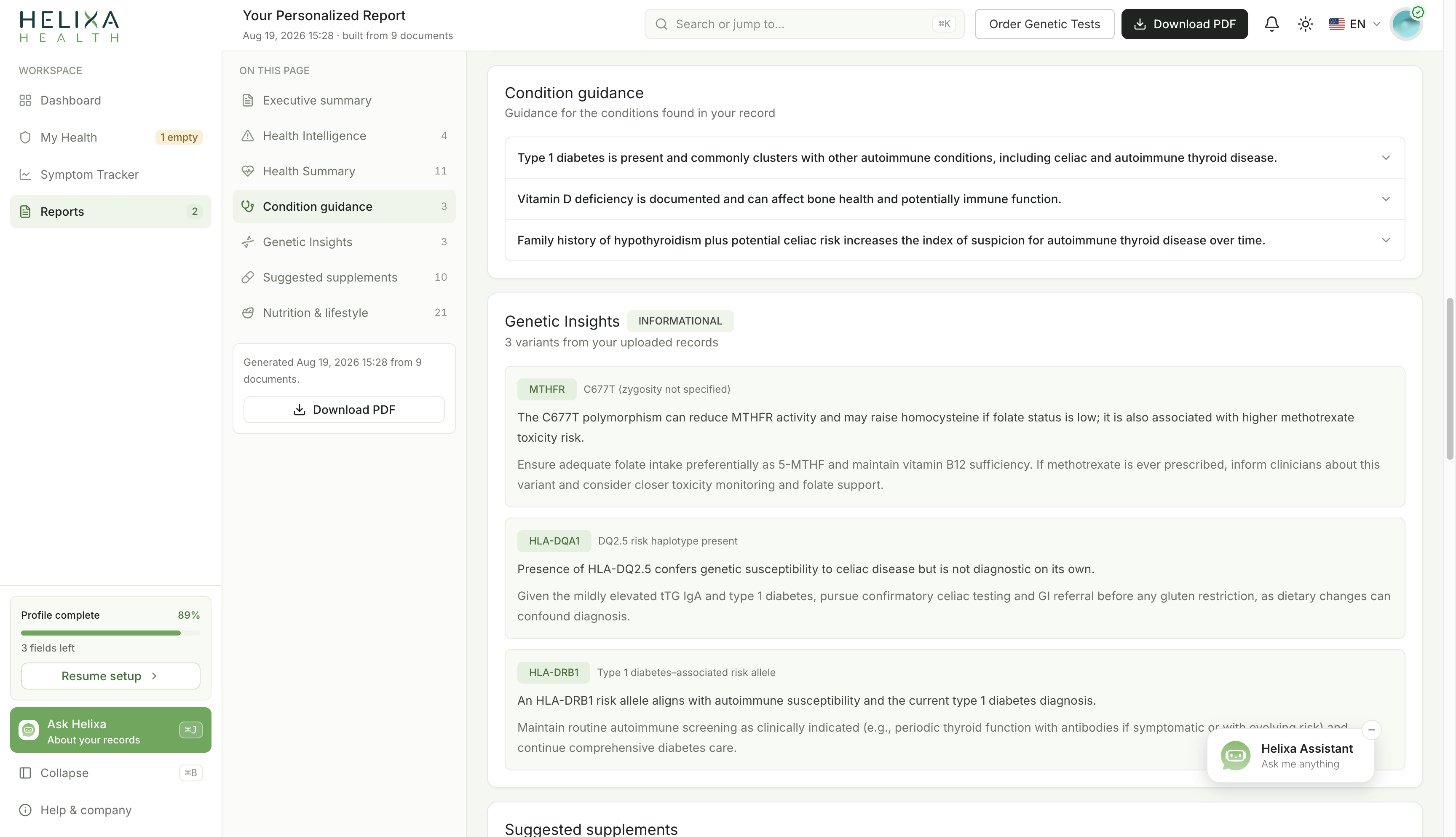The width and height of the screenshot is (1456, 837).
Task: Click the Reports document icon
Action: click(x=25, y=212)
